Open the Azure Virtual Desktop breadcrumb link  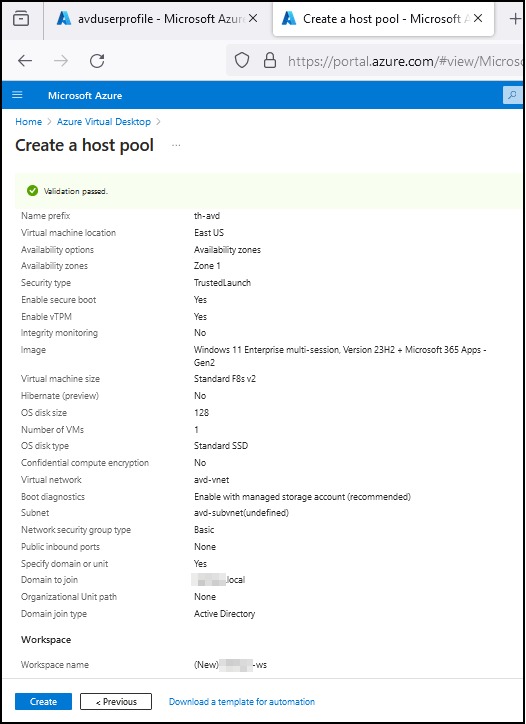click(104, 121)
